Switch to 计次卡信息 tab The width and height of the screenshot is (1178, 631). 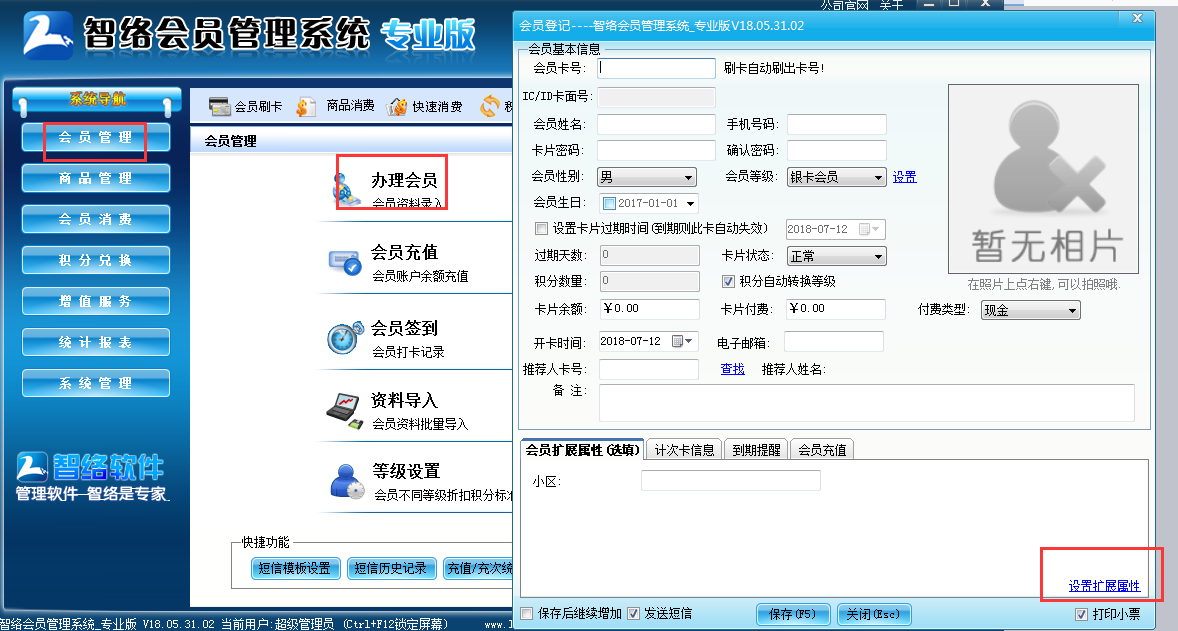684,450
